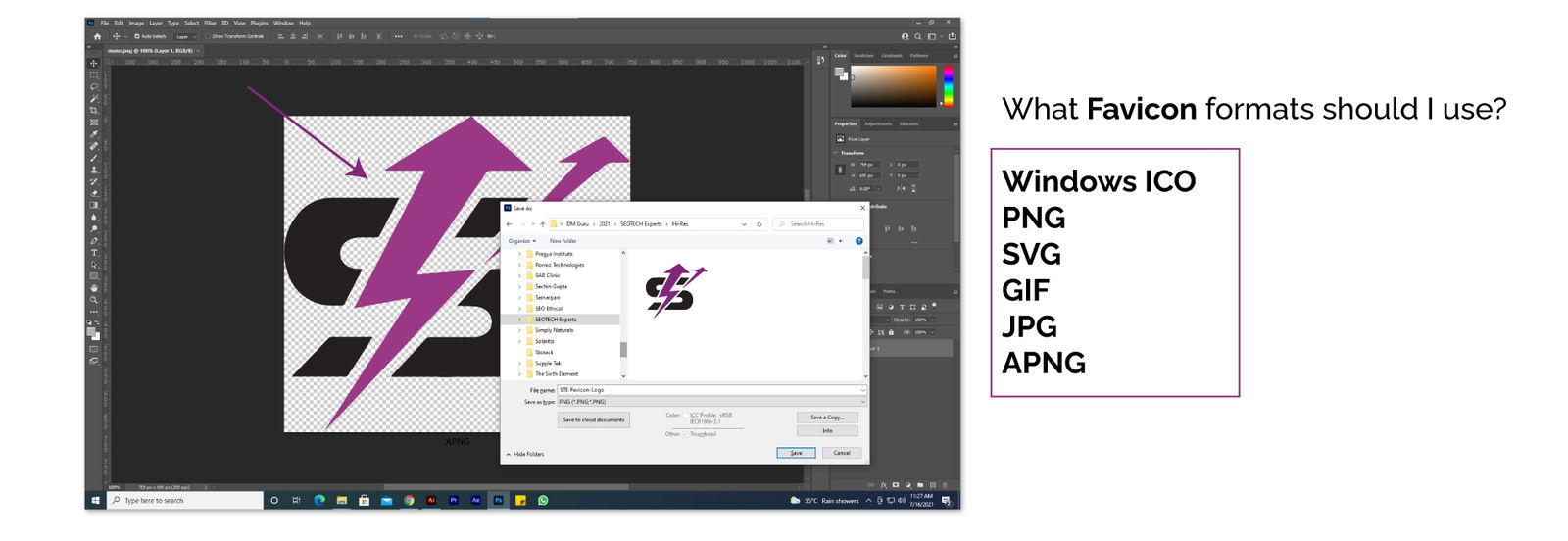Viewport: 1568px width, 541px height.
Task: Select the Crop tool
Action: (x=94, y=110)
